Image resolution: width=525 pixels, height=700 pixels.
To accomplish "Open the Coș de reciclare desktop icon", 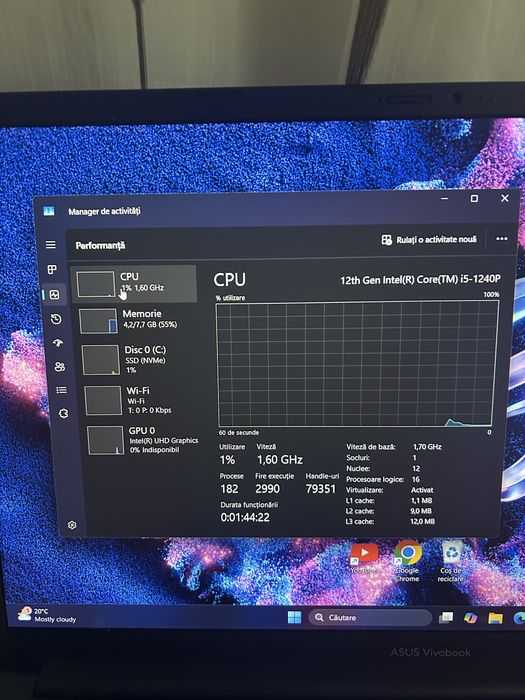I will 450,561.
